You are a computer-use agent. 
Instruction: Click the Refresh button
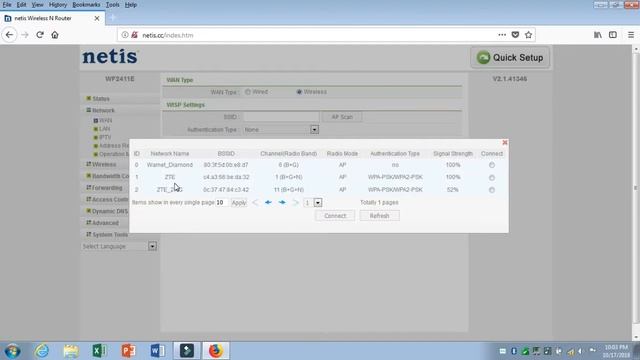[379, 216]
